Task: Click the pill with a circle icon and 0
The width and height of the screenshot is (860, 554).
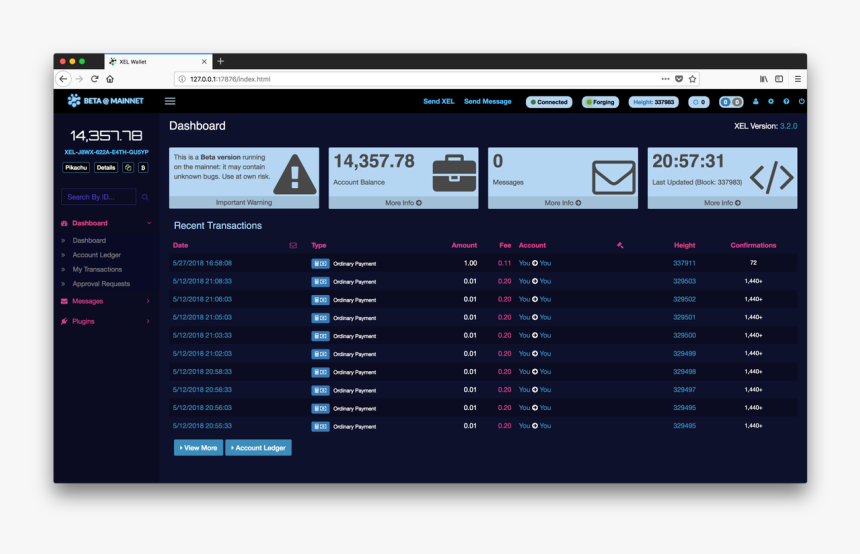Action: (x=699, y=102)
